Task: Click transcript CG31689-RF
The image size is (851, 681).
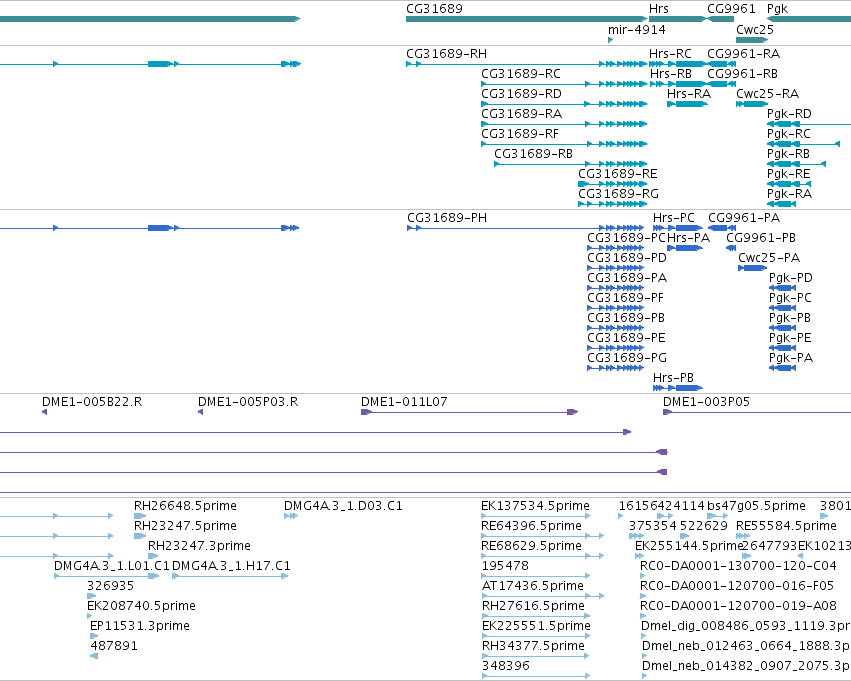Action: click(x=564, y=144)
